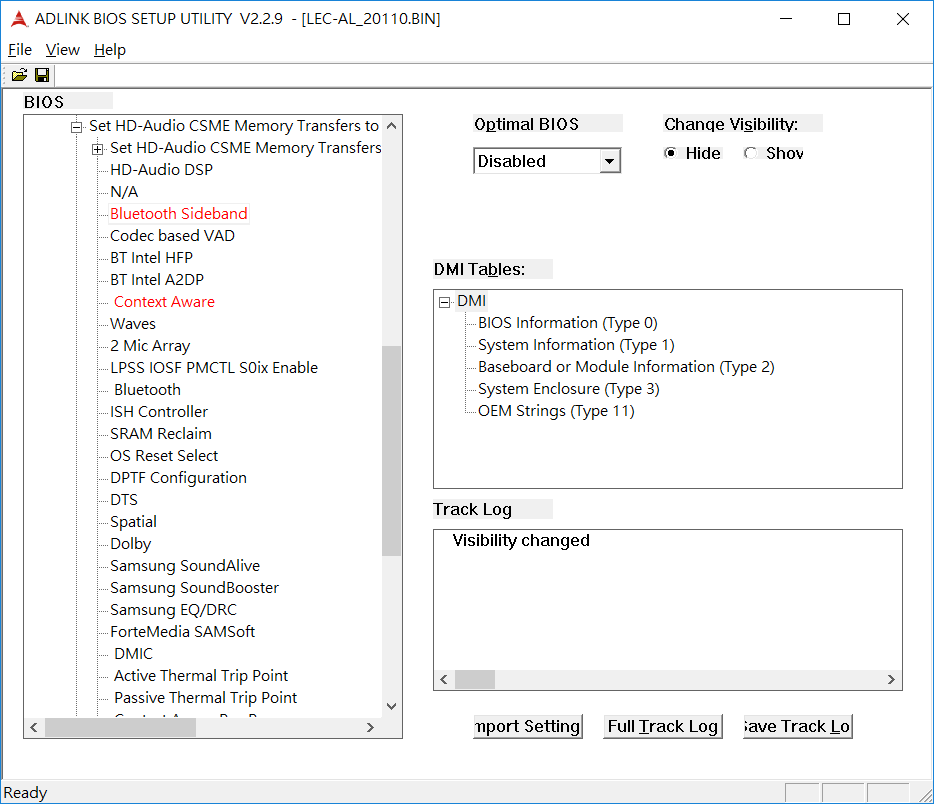Select the N/A tree item

(124, 192)
